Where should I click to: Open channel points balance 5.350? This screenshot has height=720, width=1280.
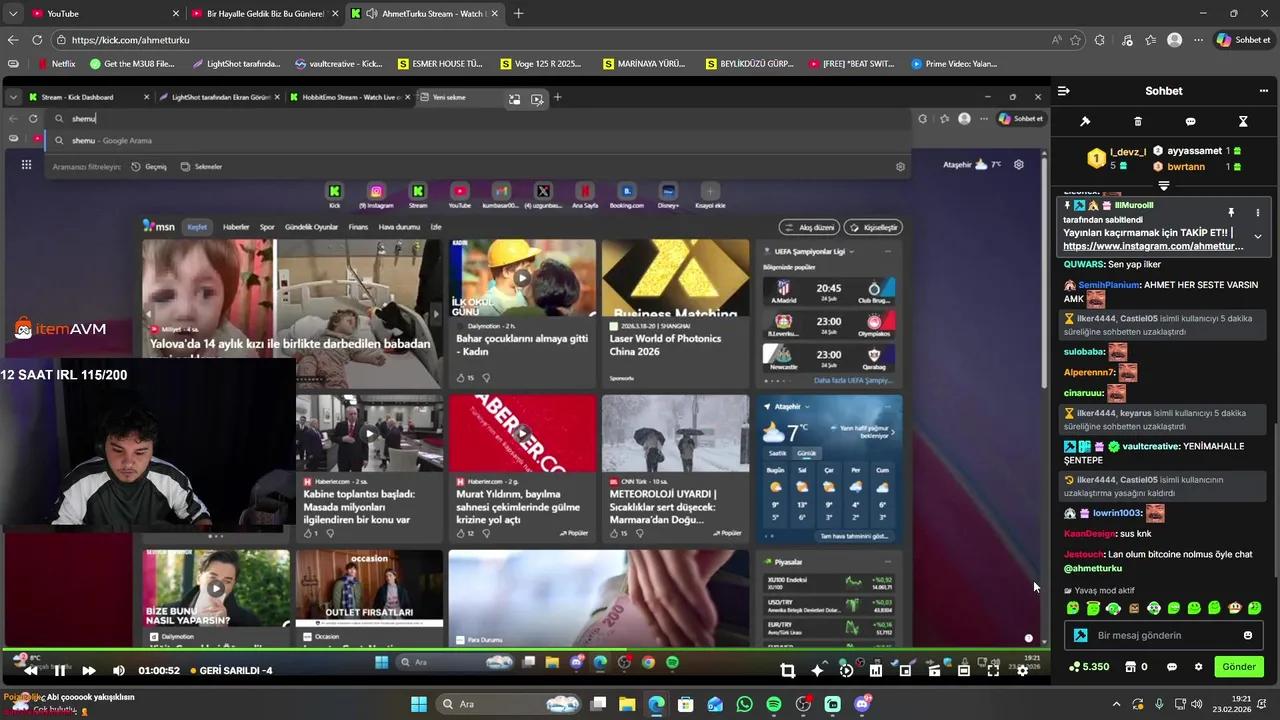[x=1089, y=667]
